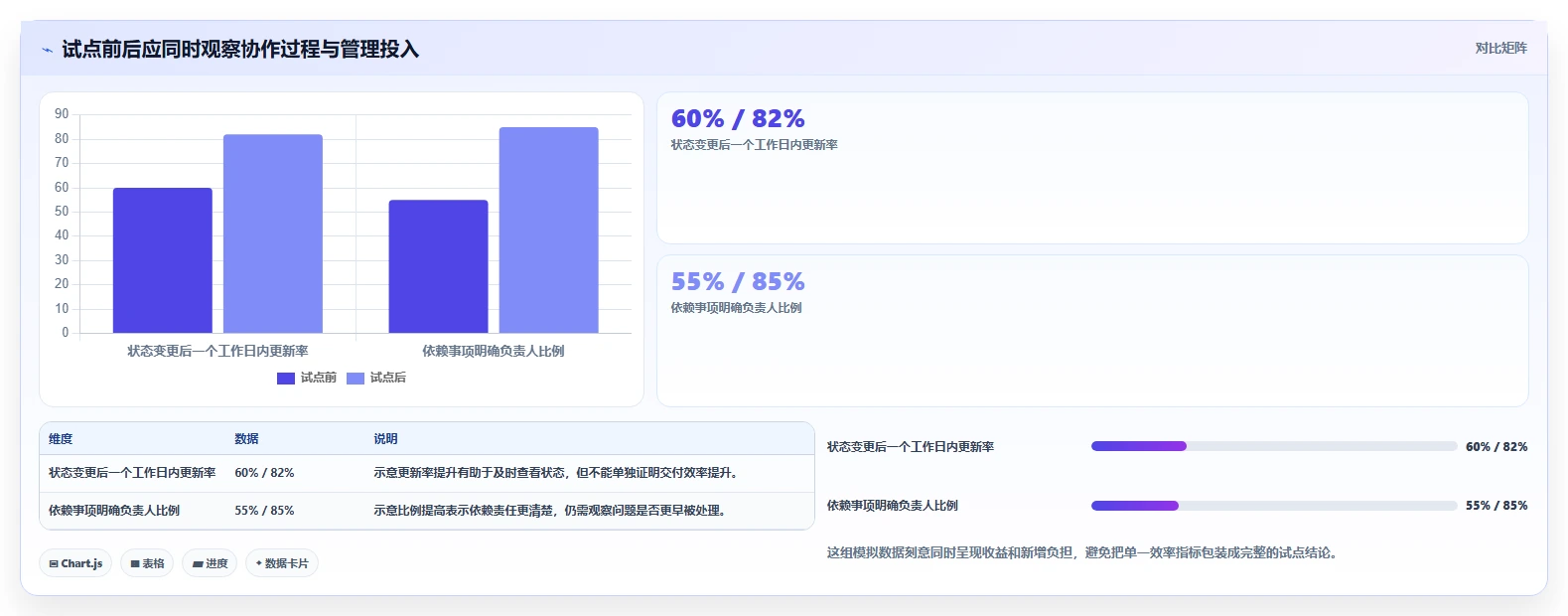
Task: Click the explanation starting 示意比例提高
Action: coord(552,511)
